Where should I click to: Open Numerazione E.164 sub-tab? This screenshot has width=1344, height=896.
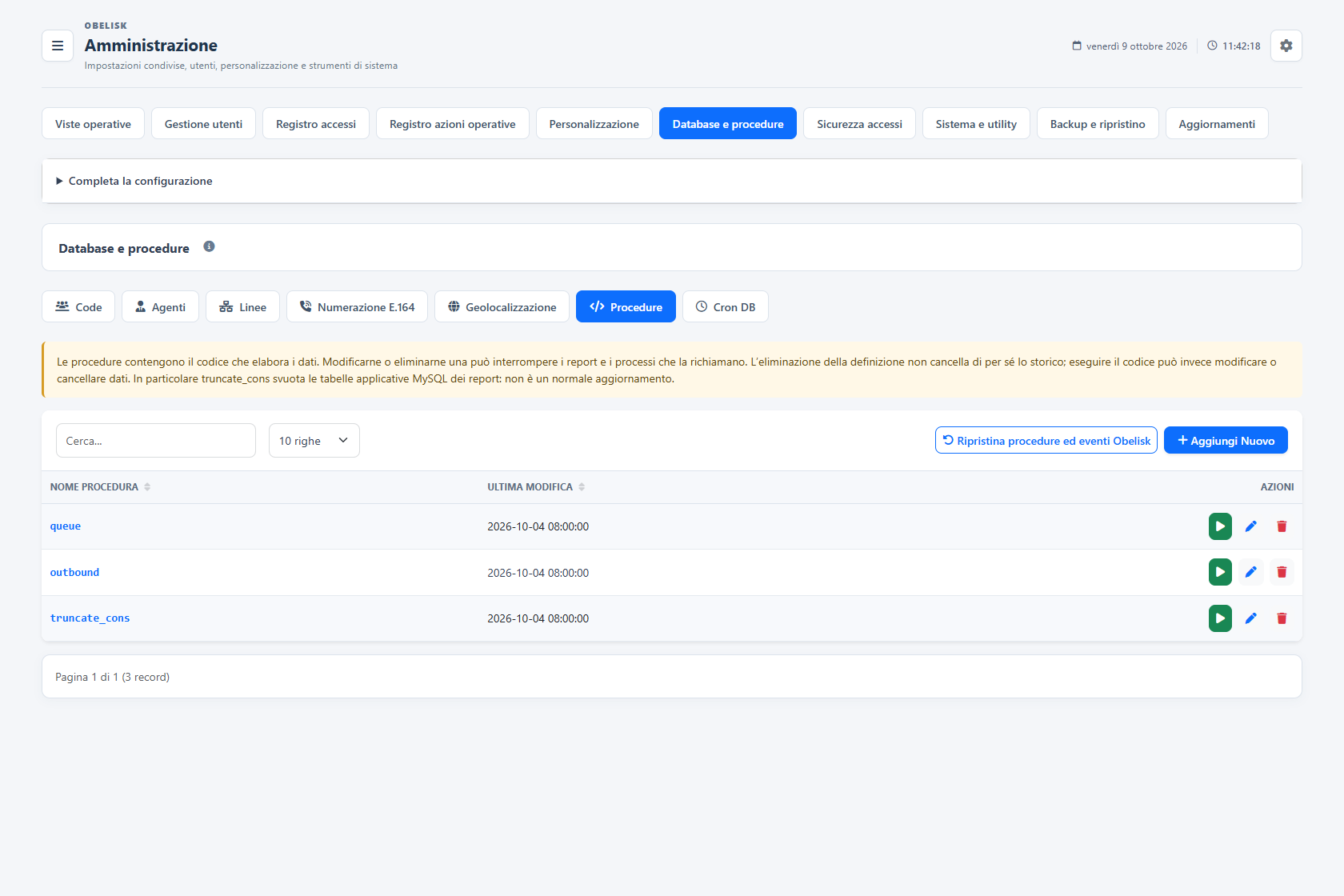coord(357,306)
